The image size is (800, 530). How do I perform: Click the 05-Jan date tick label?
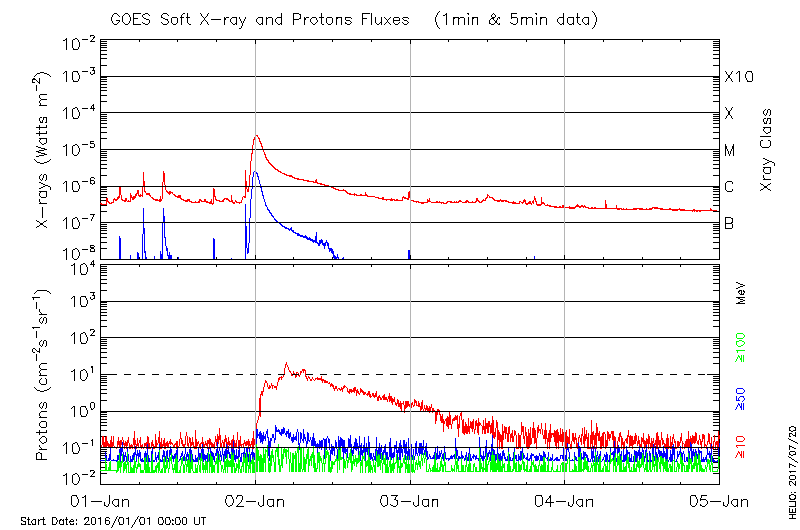pos(719,500)
